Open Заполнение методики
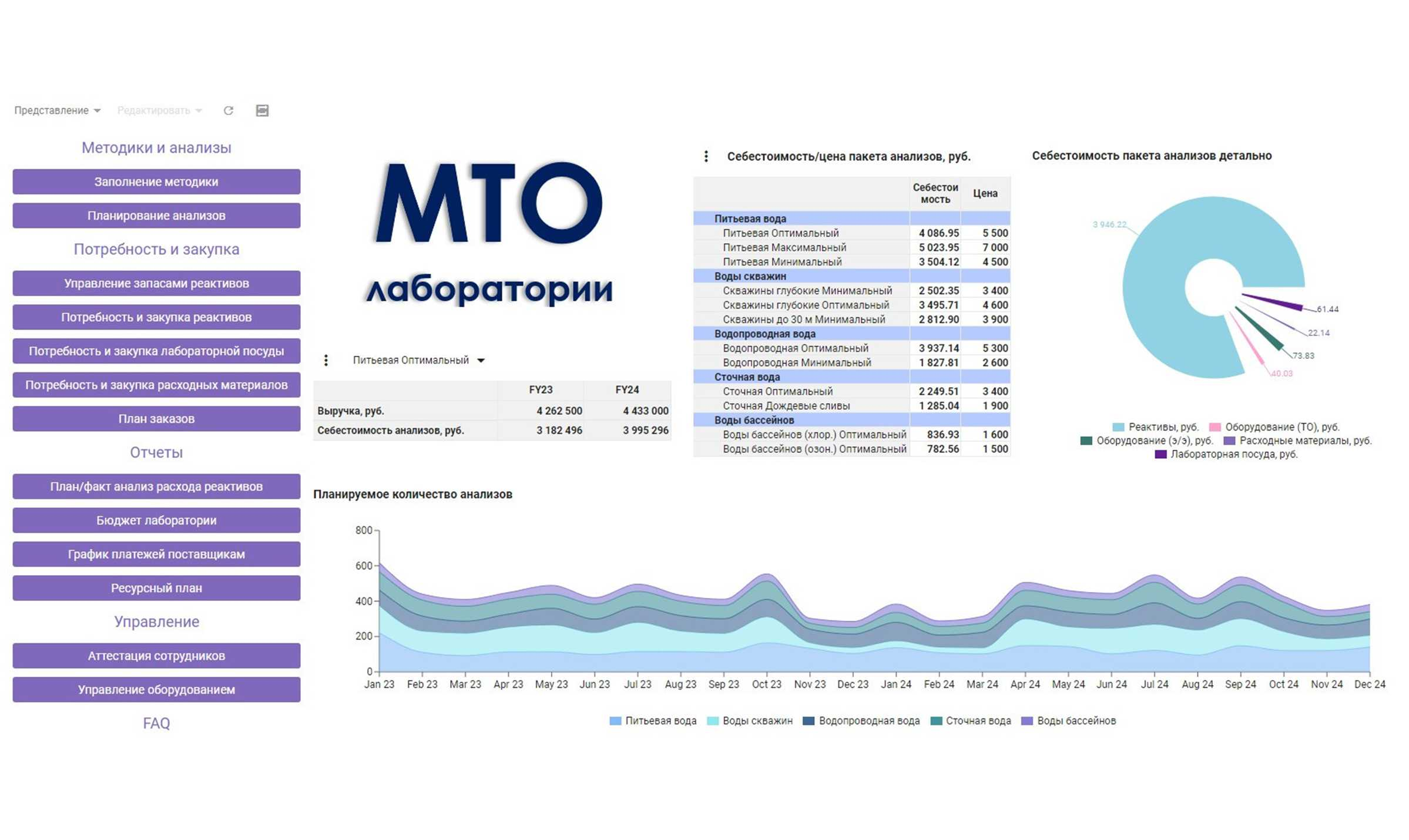 click(x=156, y=182)
